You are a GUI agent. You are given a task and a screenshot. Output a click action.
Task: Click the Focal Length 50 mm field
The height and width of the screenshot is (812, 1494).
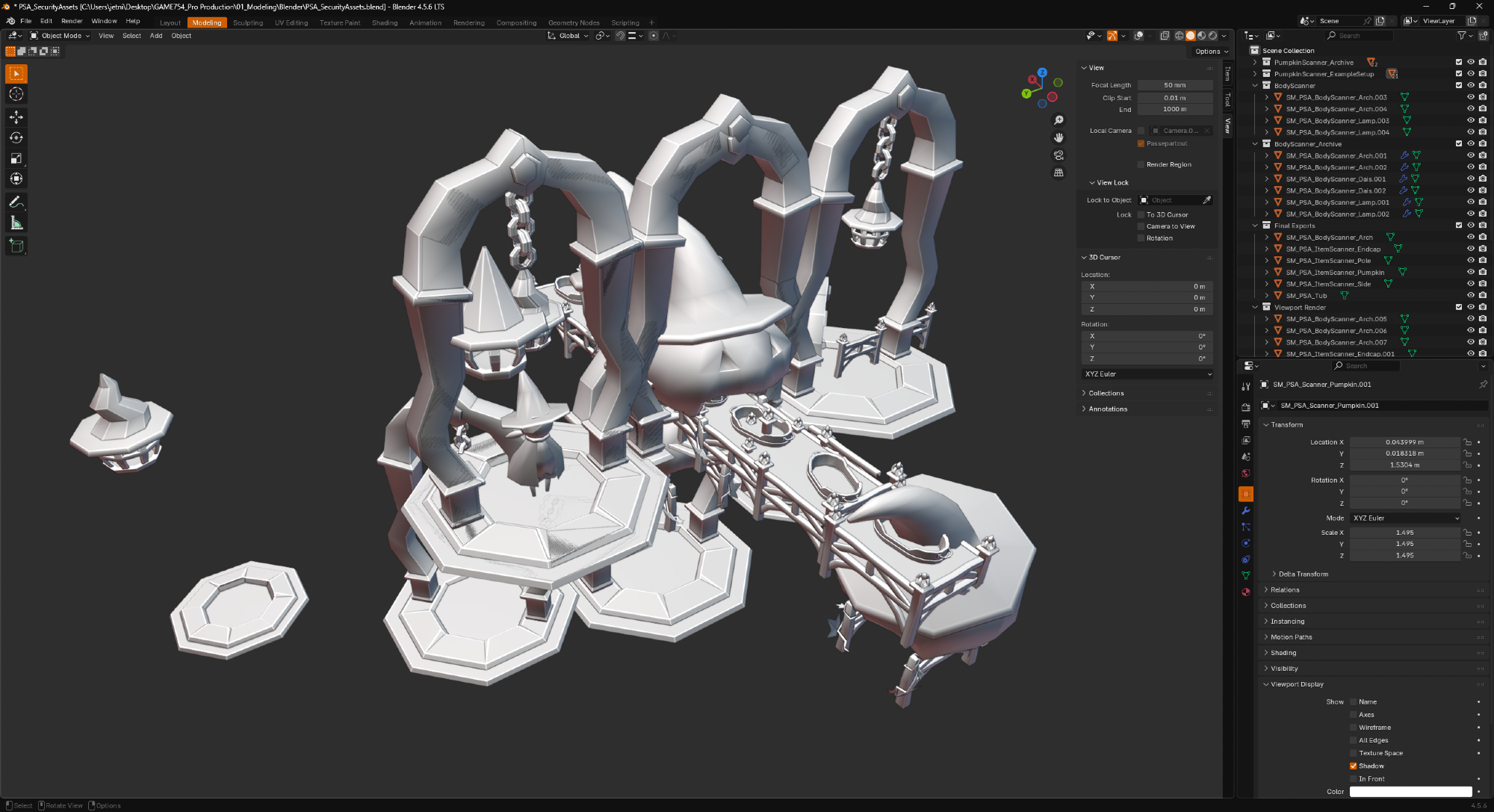(1174, 85)
